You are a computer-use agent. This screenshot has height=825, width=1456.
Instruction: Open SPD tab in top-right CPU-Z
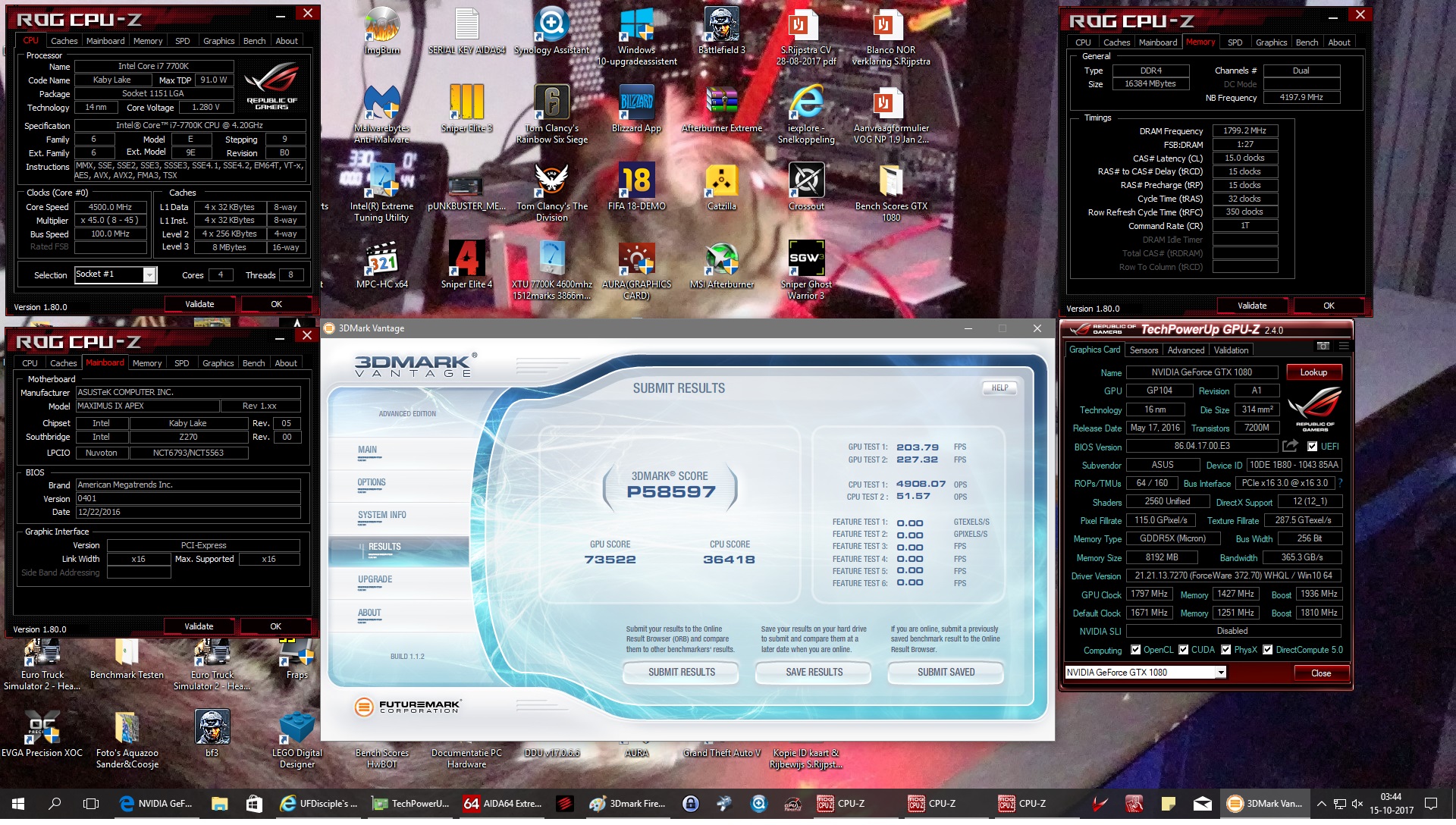pyautogui.click(x=1235, y=42)
